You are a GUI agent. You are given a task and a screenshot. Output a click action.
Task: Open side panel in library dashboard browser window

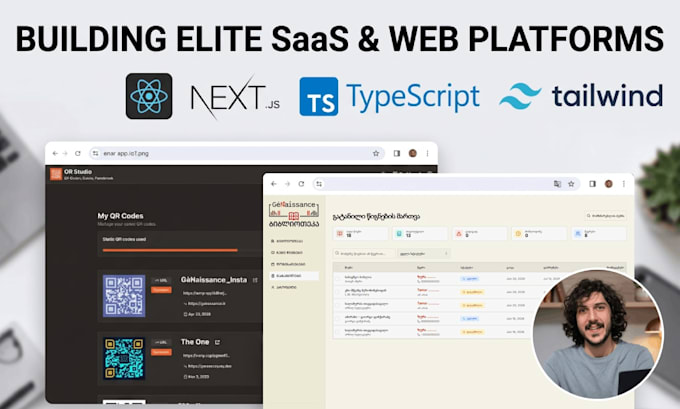[592, 184]
